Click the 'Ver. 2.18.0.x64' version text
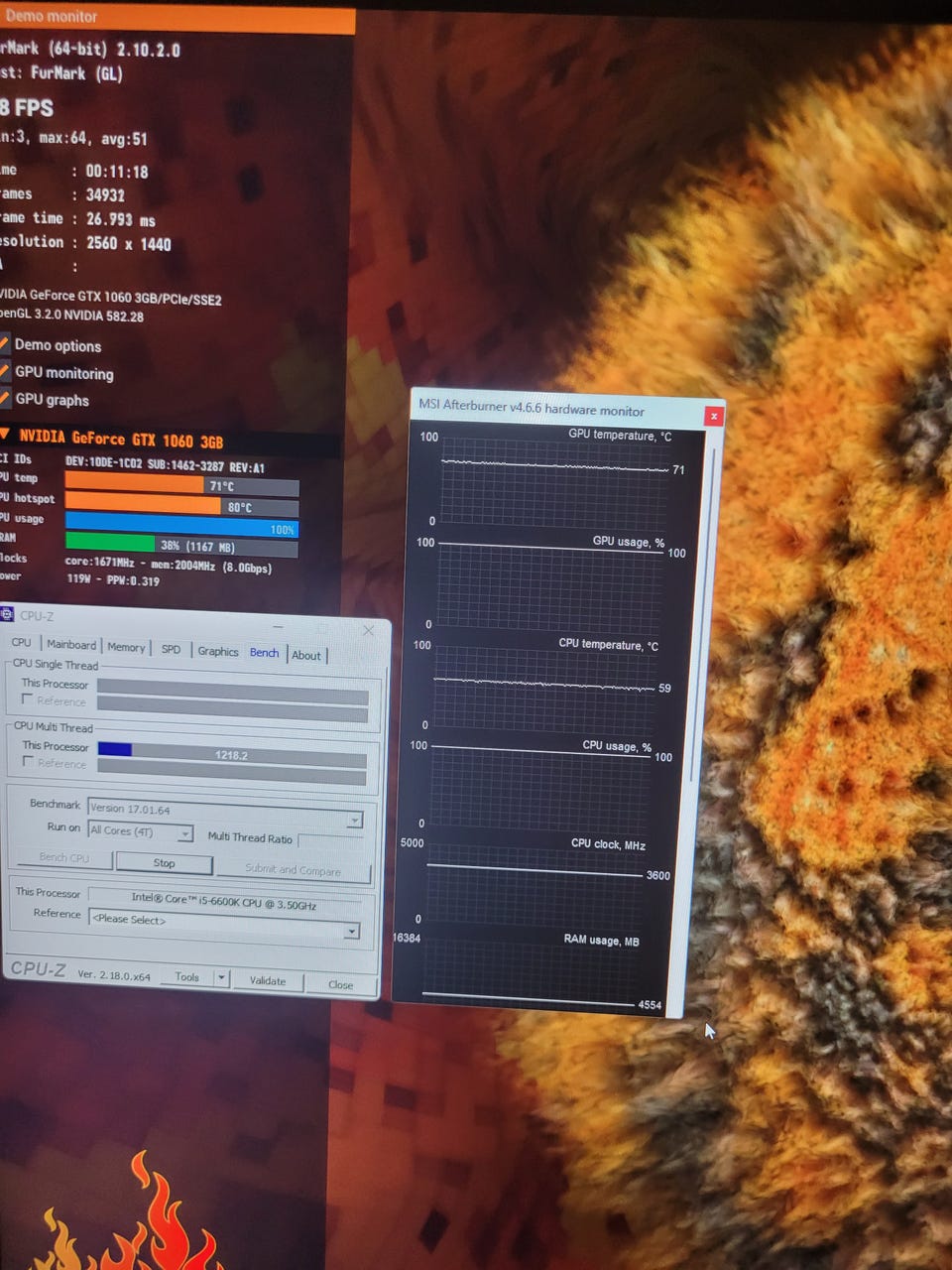This screenshot has width=952, height=1270. pos(114,974)
